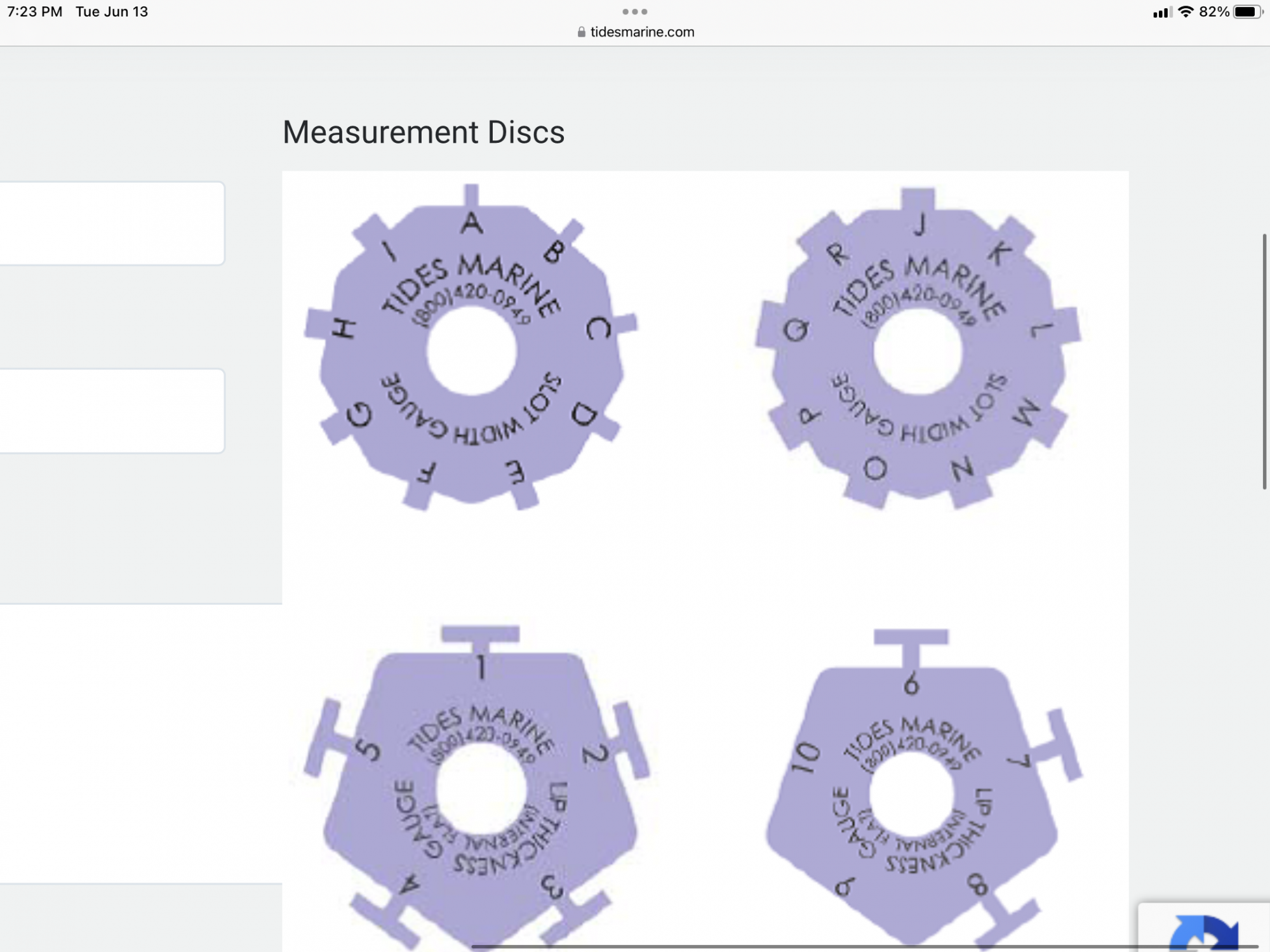Tap the battery status icon

pyautogui.click(x=1248, y=11)
